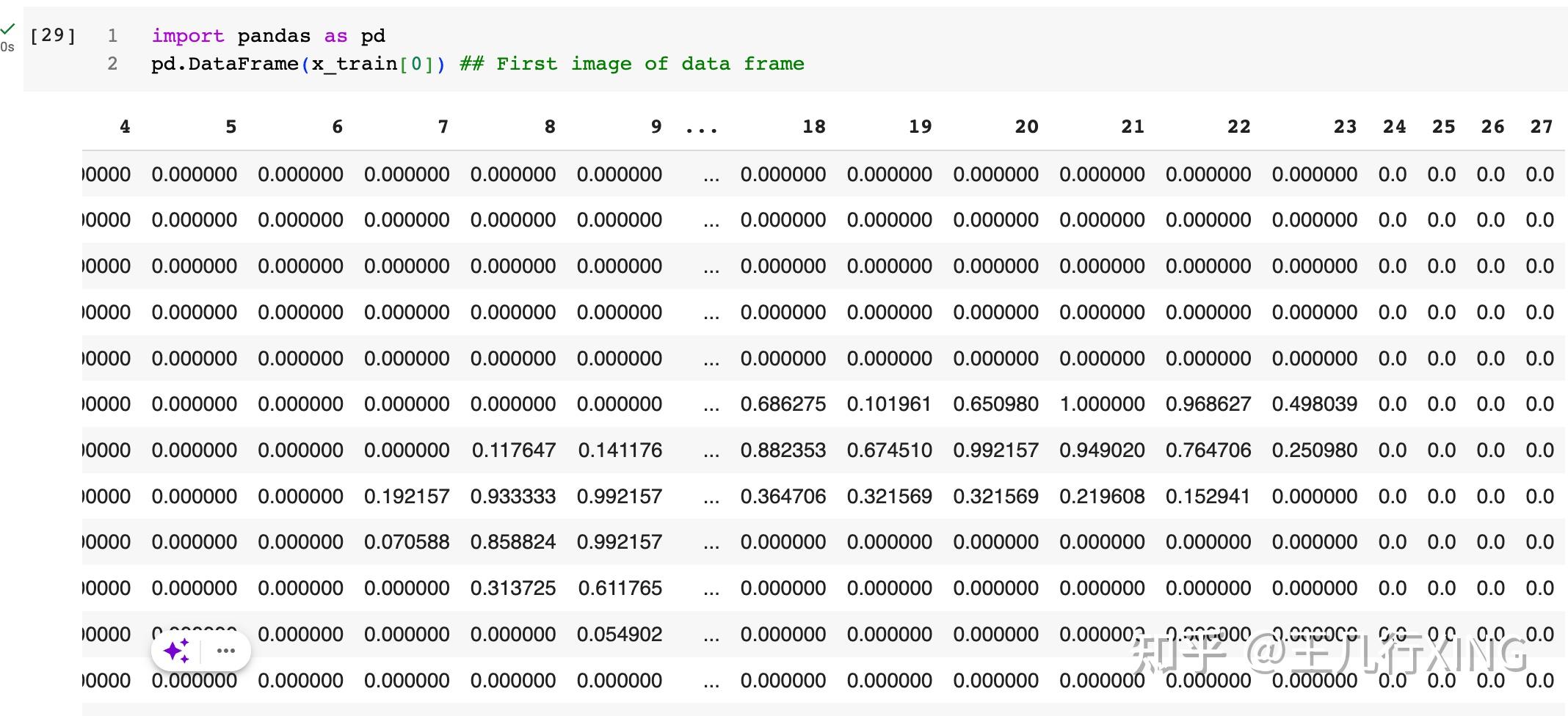
Task: Select column header 27 in the dataframe
Action: pyautogui.click(x=1542, y=126)
